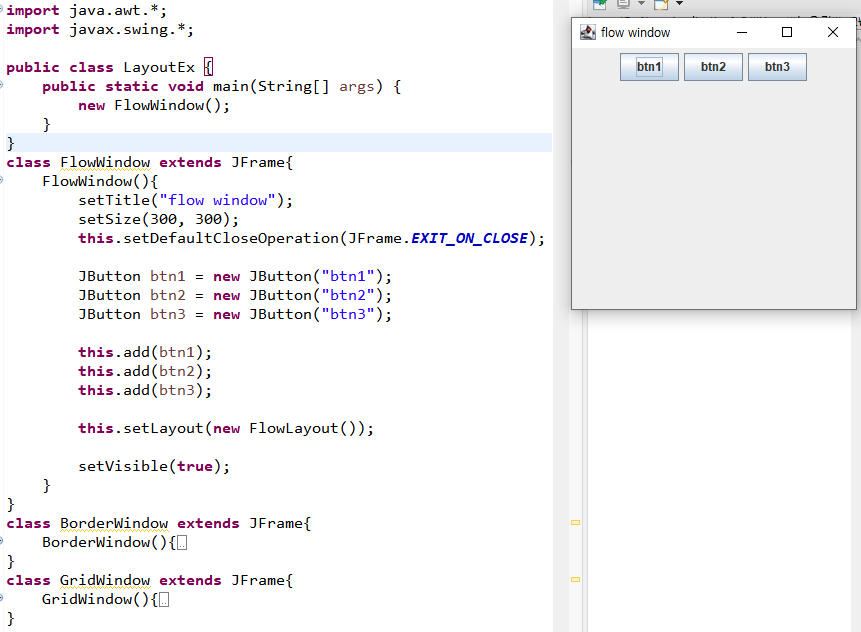This screenshot has width=861, height=632.
Task: Click btn2 in the flow window
Action: [713, 67]
